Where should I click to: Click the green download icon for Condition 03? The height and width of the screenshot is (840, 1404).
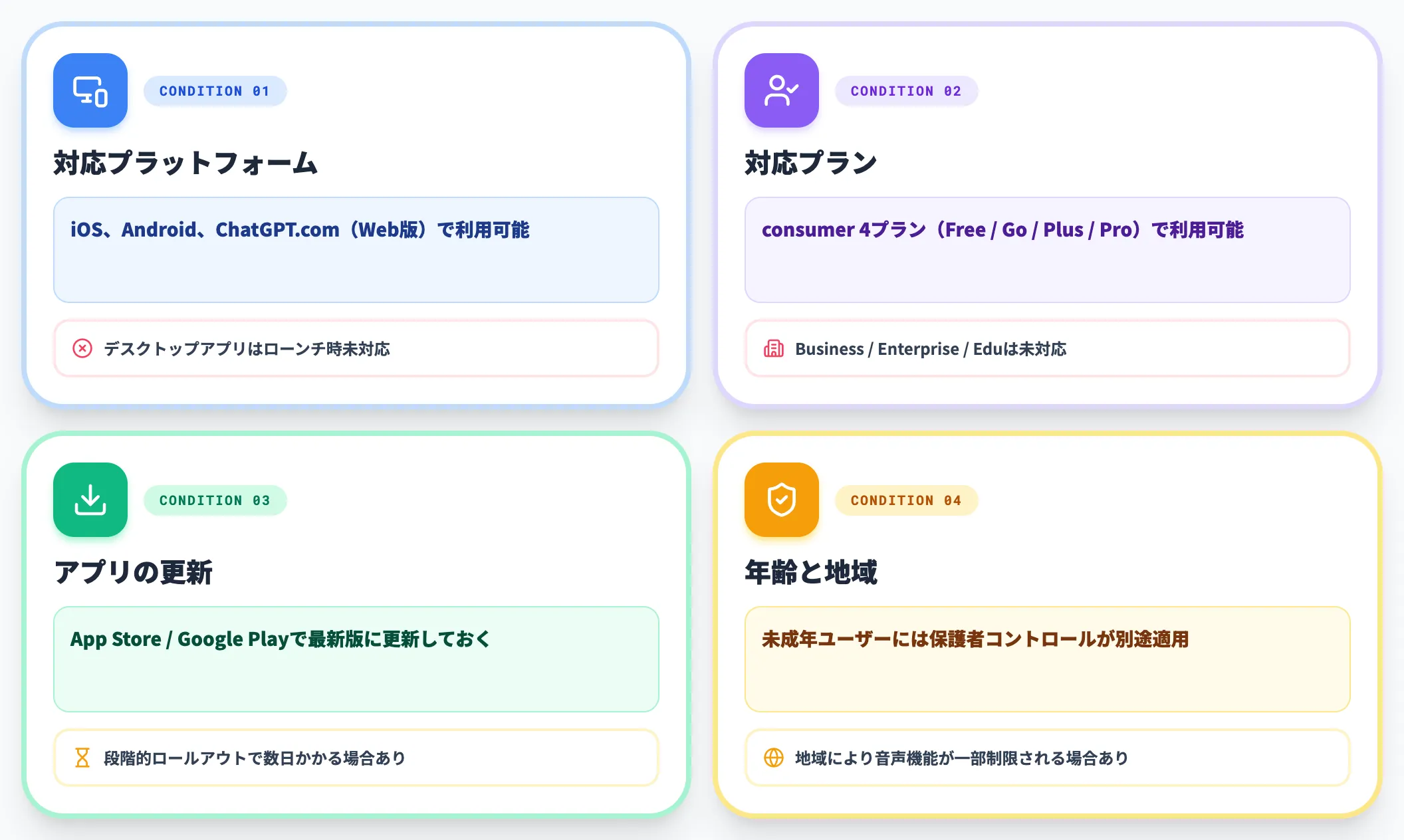(90, 500)
